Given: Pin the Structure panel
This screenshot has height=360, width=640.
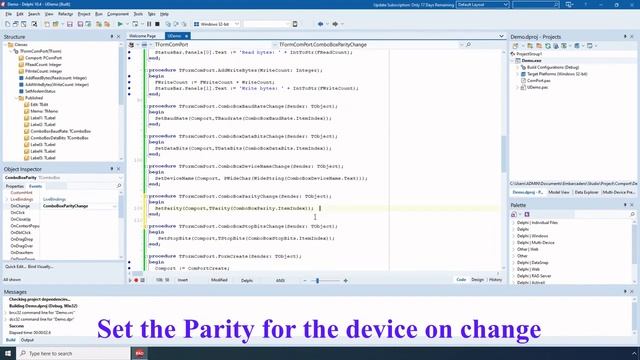Looking at the screenshot, I should 112,37.
